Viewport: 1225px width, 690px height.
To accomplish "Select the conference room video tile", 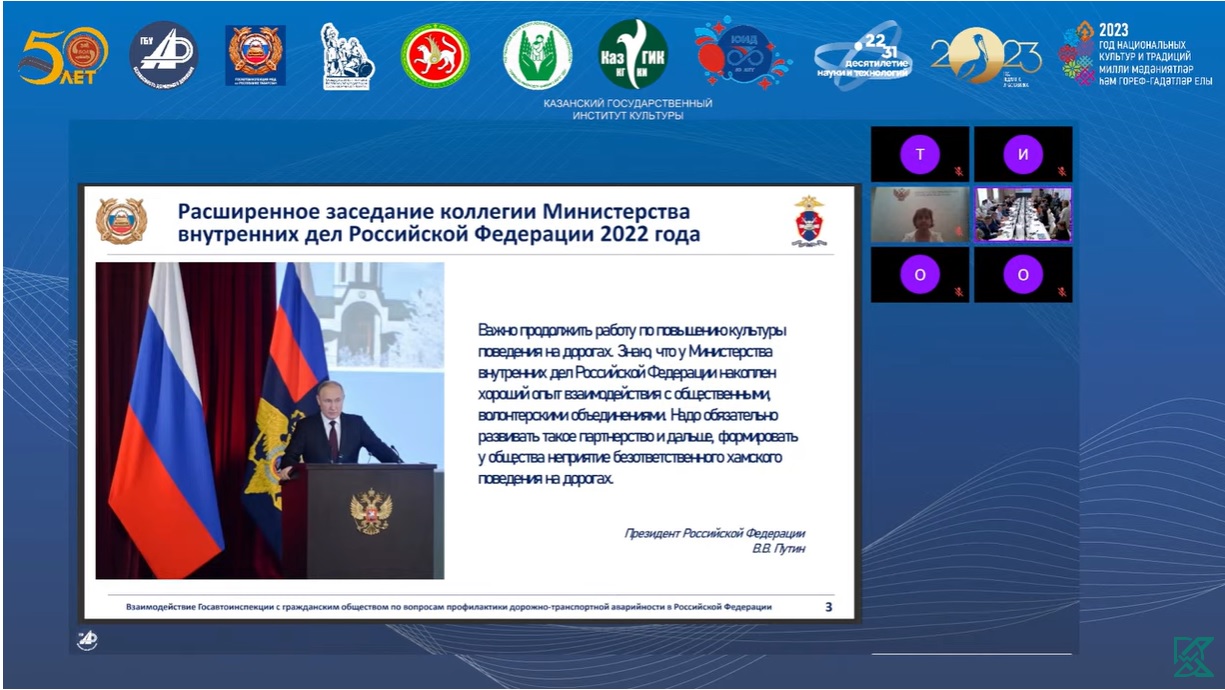I will coord(1023,215).
